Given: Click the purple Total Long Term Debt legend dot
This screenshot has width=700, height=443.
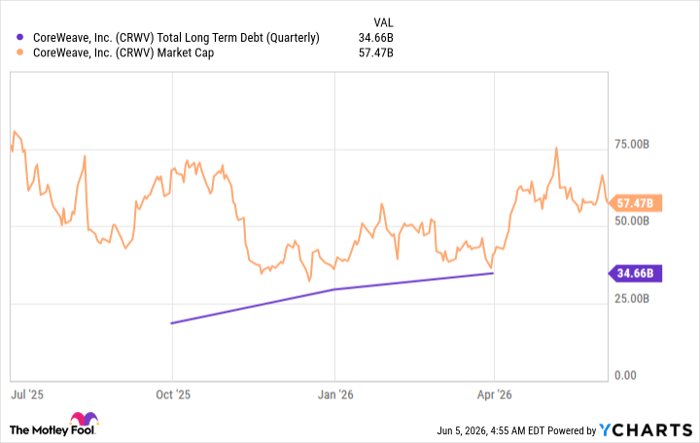Looking at the screenshot, I should 20,38.
